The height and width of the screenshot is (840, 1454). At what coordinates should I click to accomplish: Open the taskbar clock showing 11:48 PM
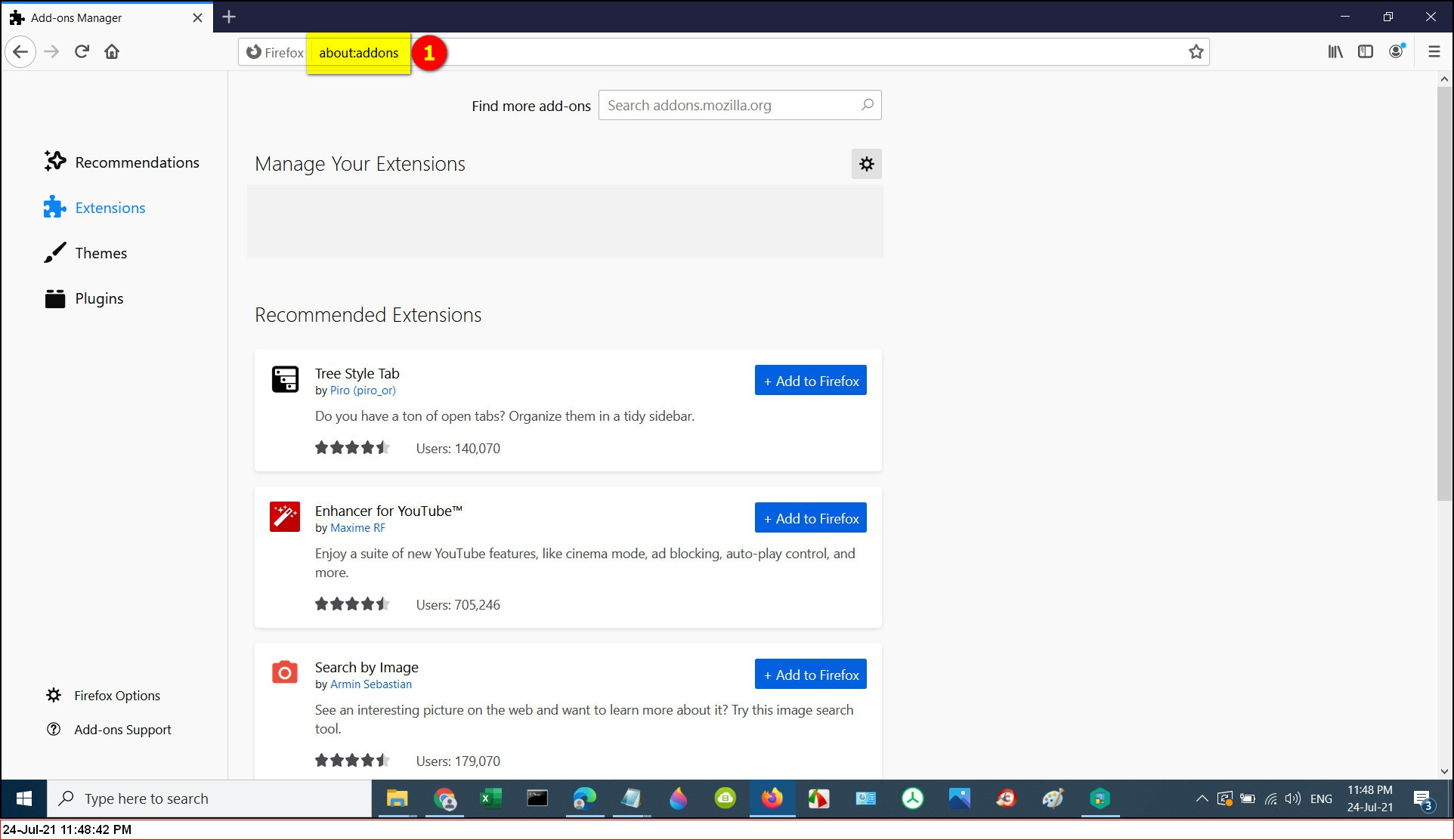1369,798
